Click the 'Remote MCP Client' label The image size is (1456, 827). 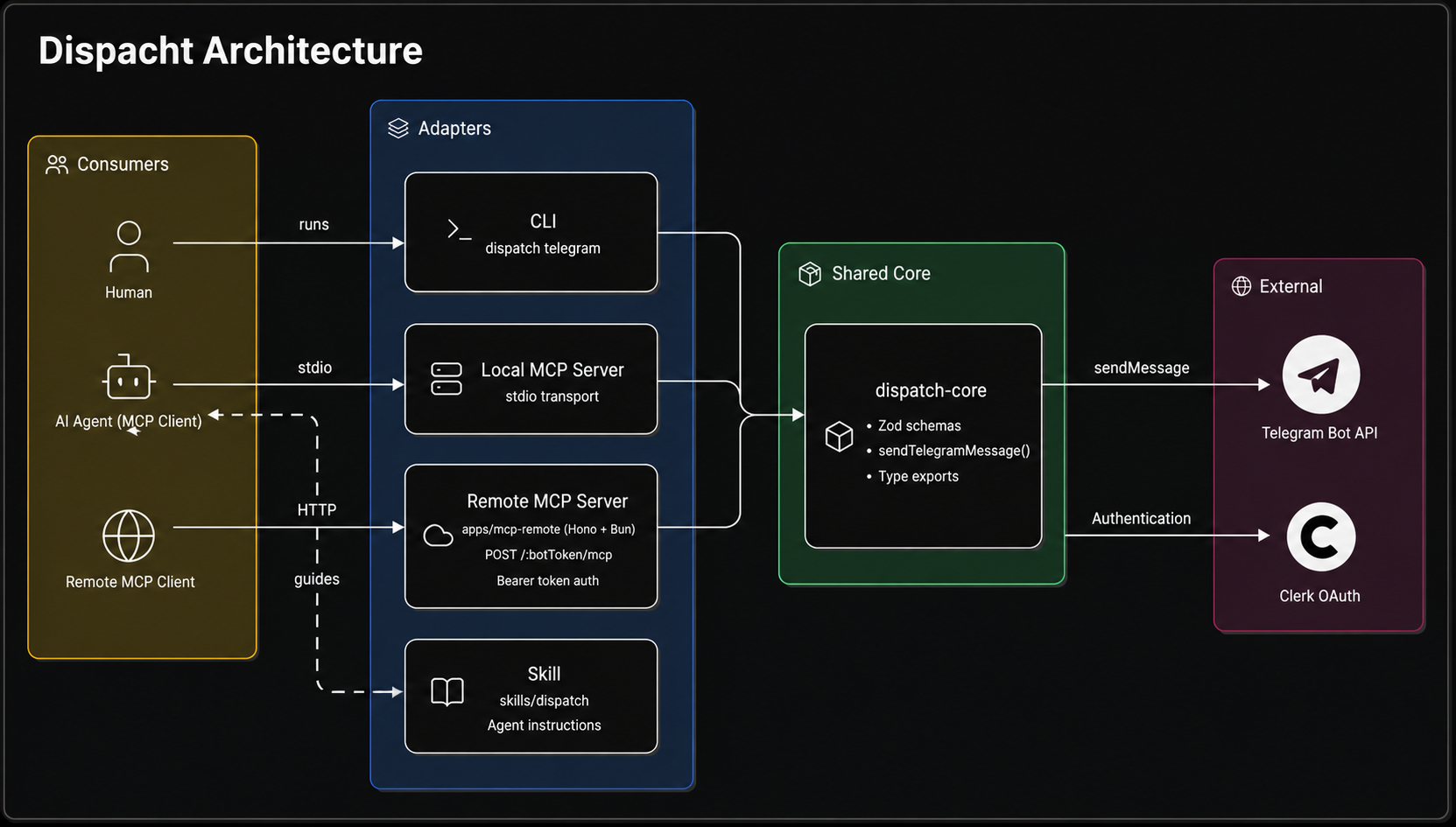coord(130,582)
